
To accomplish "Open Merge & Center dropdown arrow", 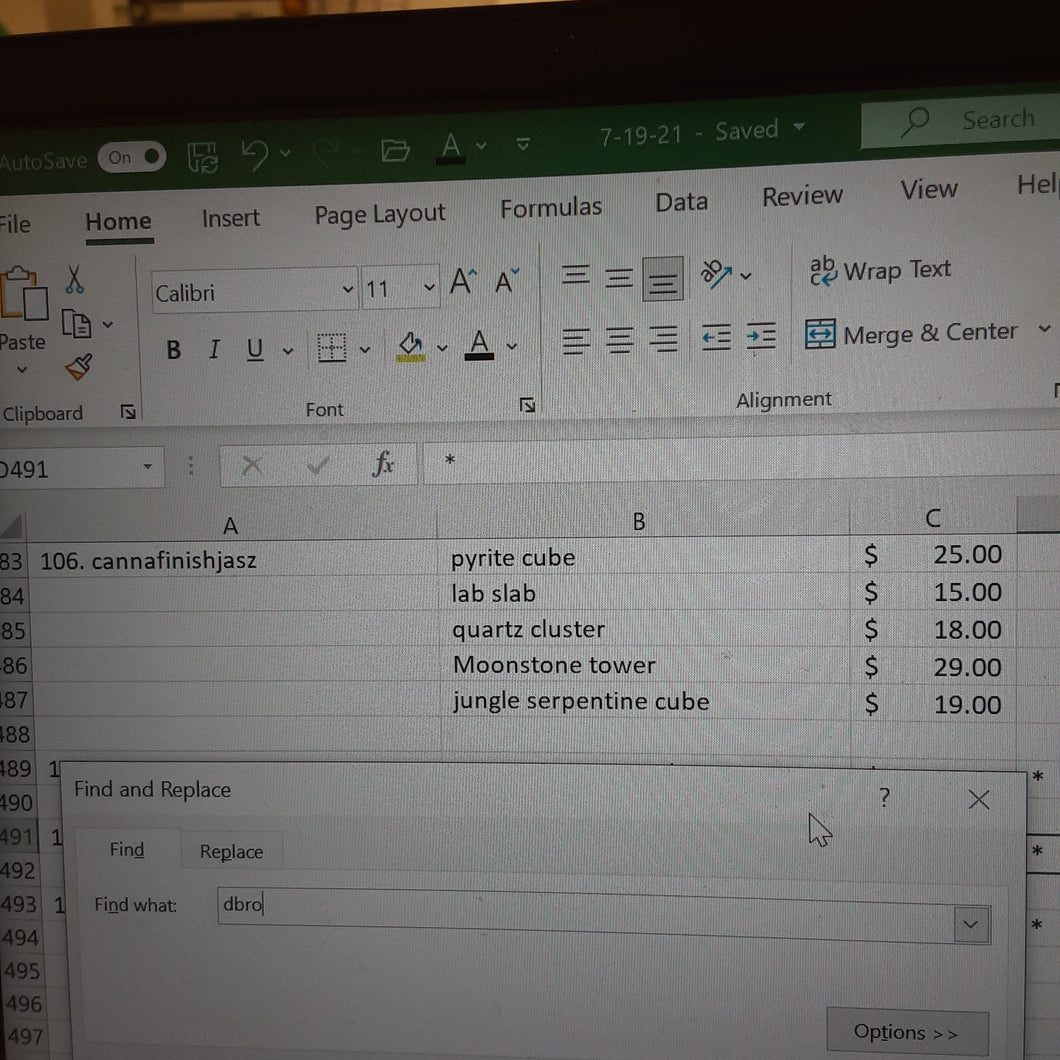I will tap(1044, 329).
